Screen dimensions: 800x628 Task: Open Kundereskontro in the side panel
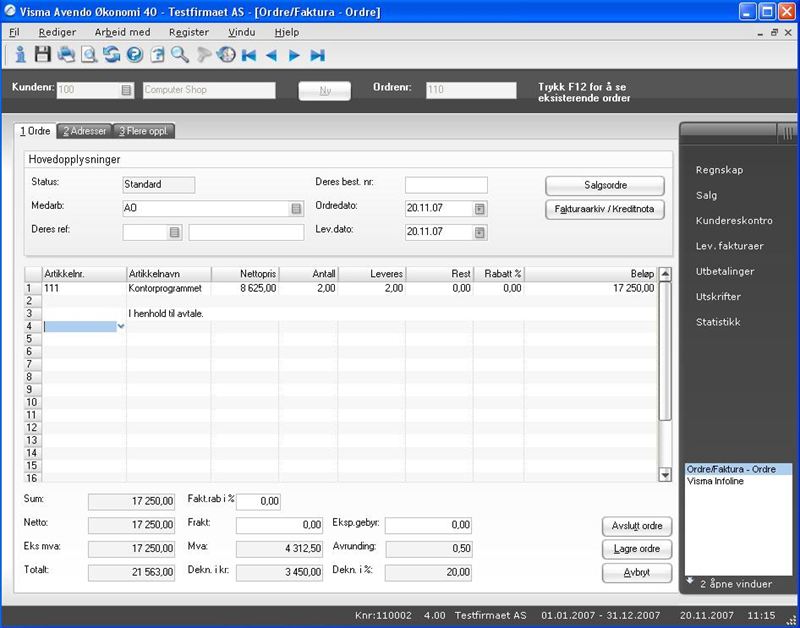[733, 220]
